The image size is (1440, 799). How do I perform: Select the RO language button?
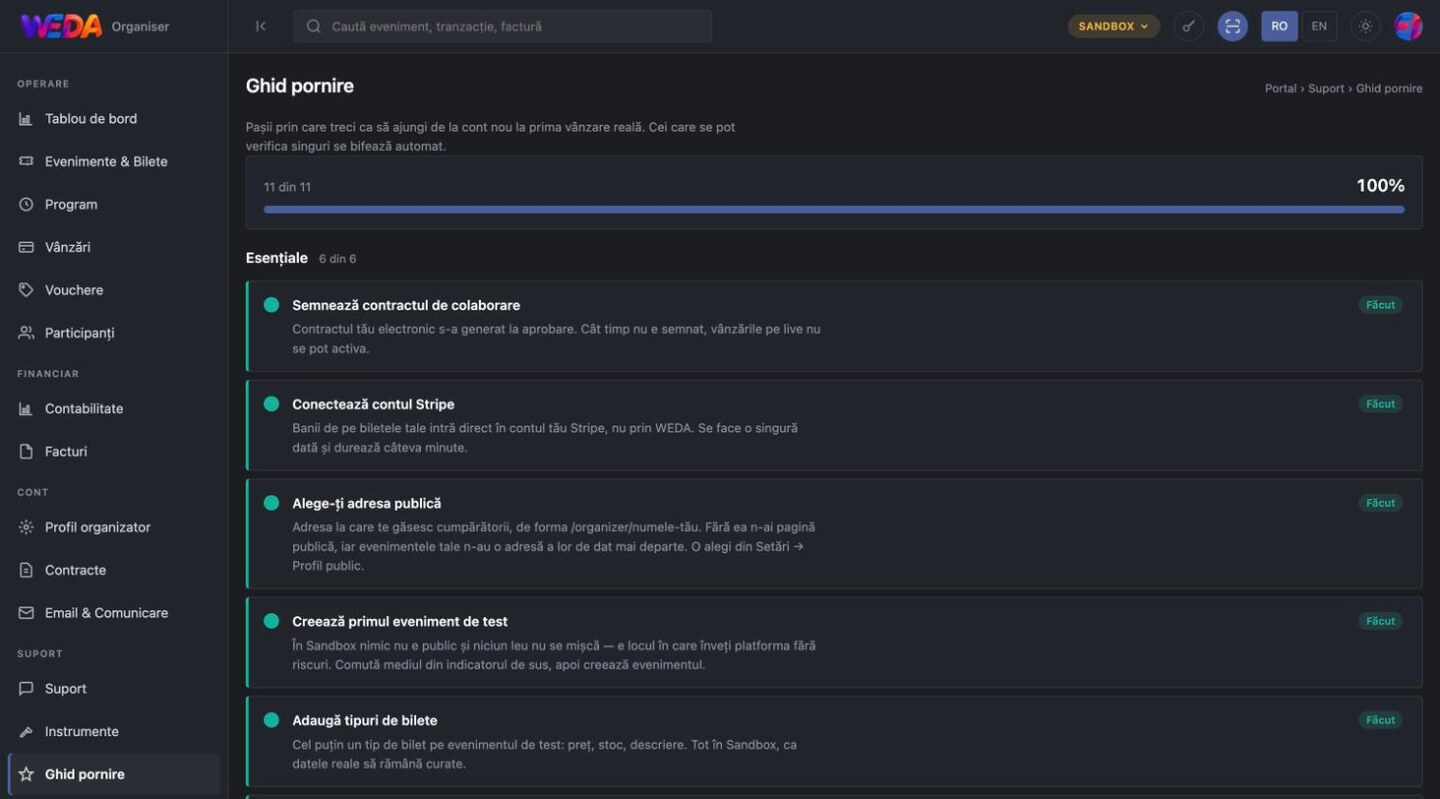(1279, 26)
